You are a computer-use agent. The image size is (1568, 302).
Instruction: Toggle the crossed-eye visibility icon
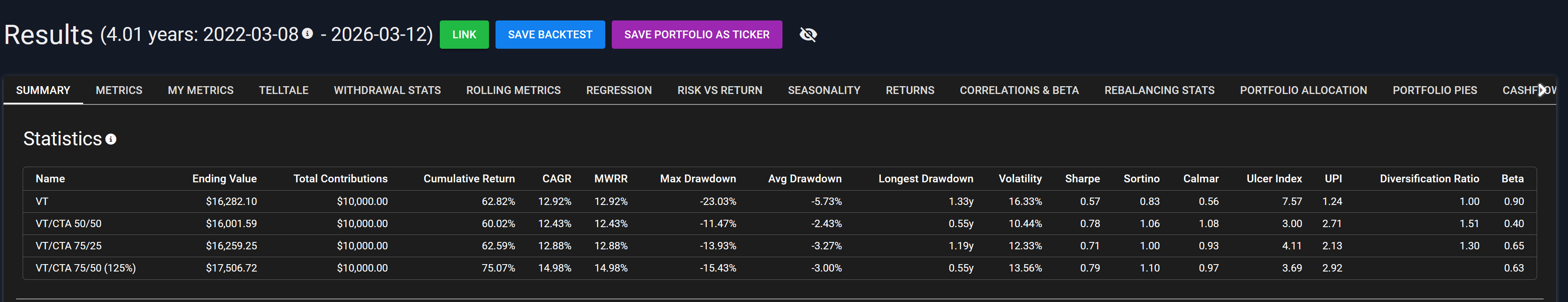[808, 35]
